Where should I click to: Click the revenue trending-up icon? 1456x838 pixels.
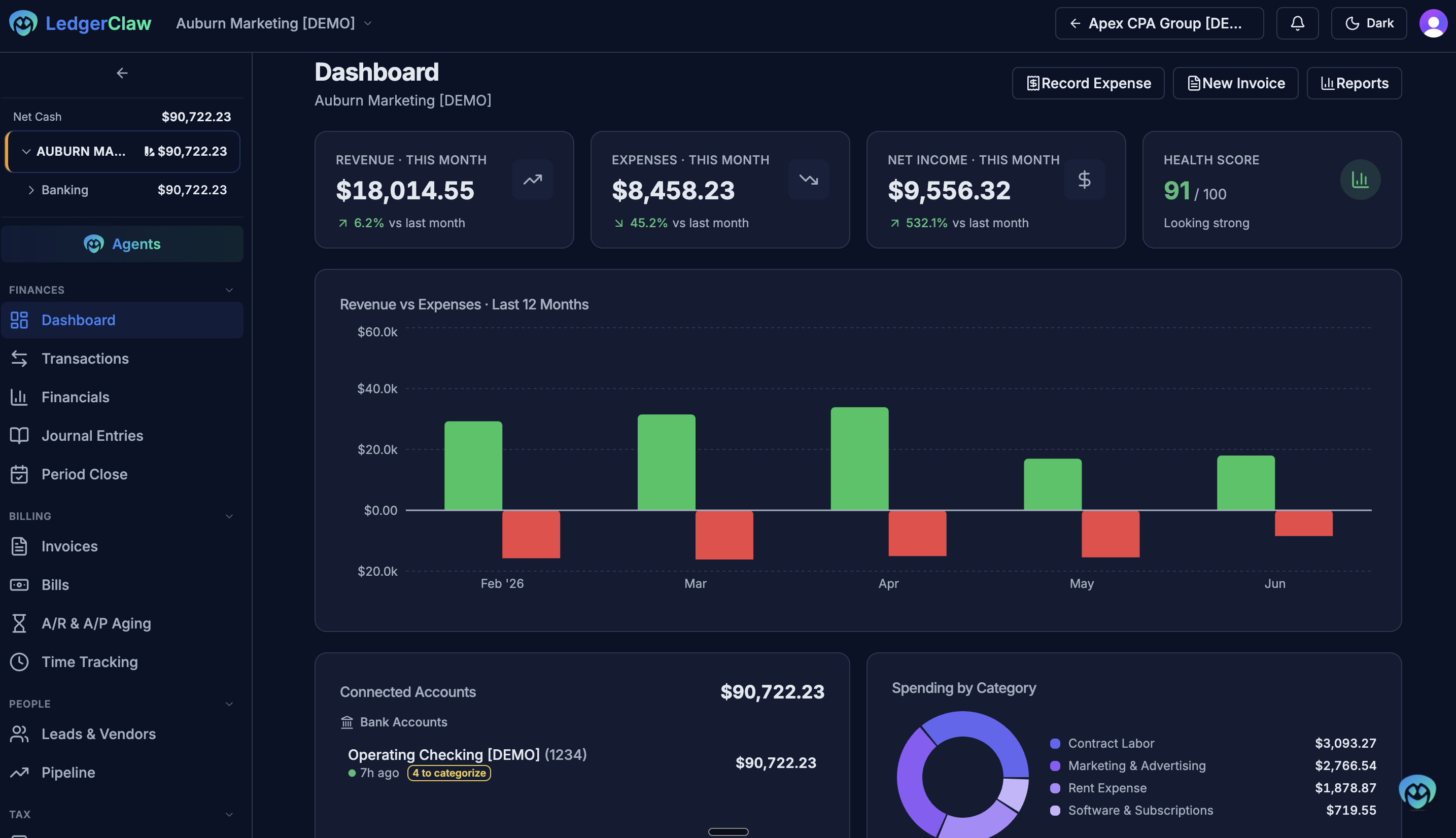click(x=532, y=180)
